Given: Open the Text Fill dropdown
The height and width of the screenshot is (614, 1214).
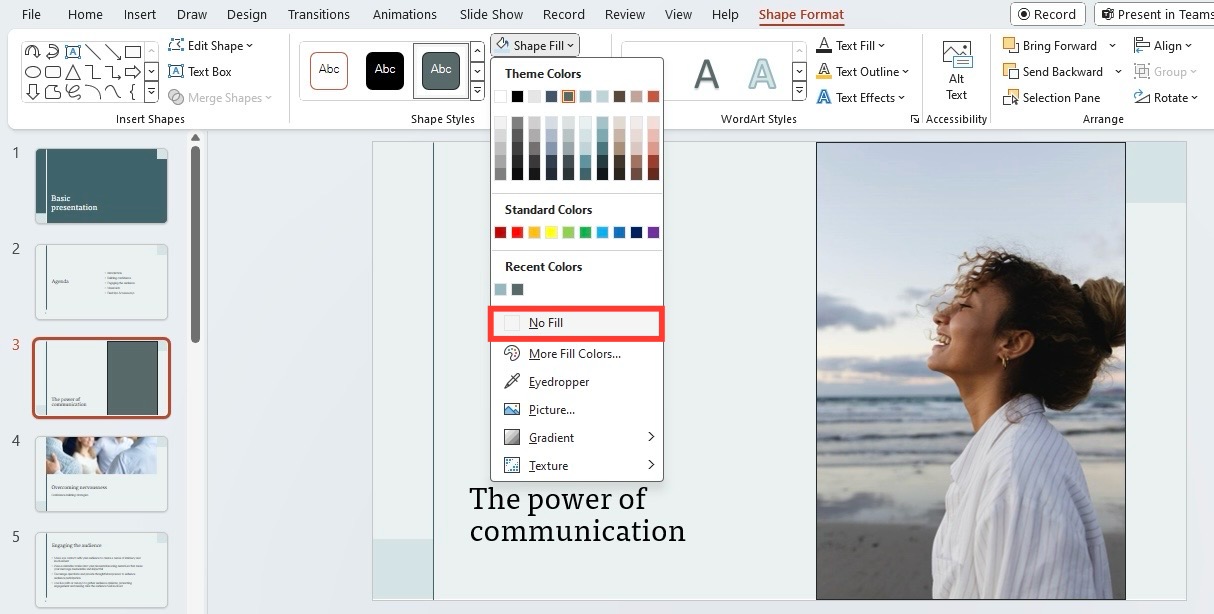Looking at the screenshot, I should [x=851, y=45].
